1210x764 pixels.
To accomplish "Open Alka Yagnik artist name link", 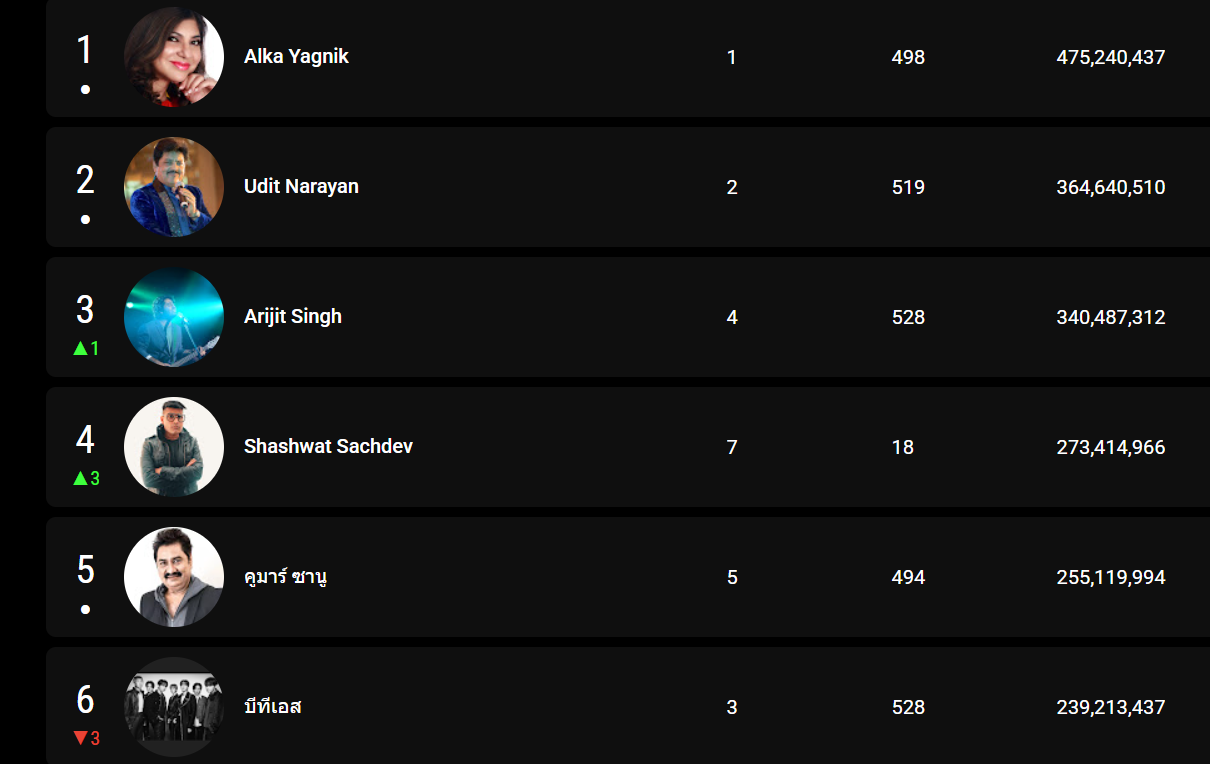I will coord(296,57).
